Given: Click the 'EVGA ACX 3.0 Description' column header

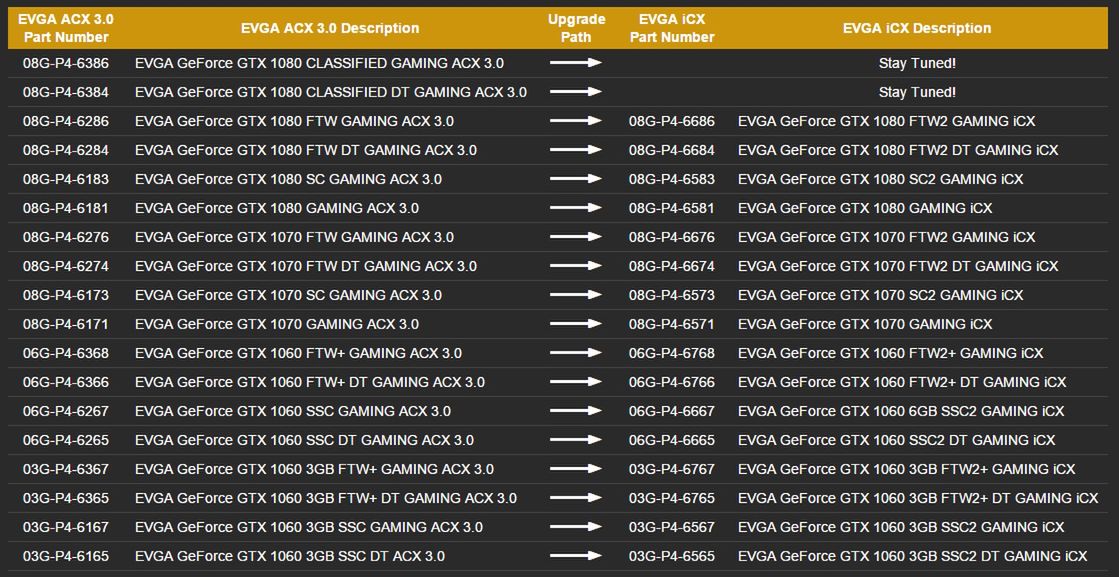Looking at the screenshot, I should pos(330,29).
